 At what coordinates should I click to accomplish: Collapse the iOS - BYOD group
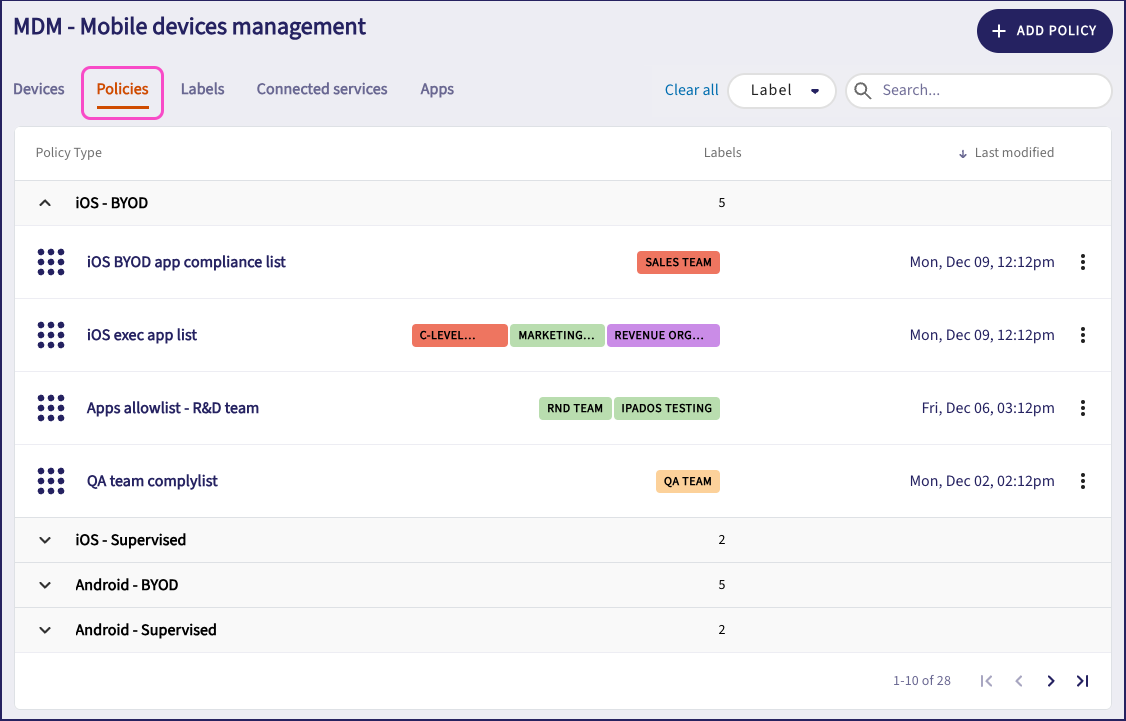[44, 203]
